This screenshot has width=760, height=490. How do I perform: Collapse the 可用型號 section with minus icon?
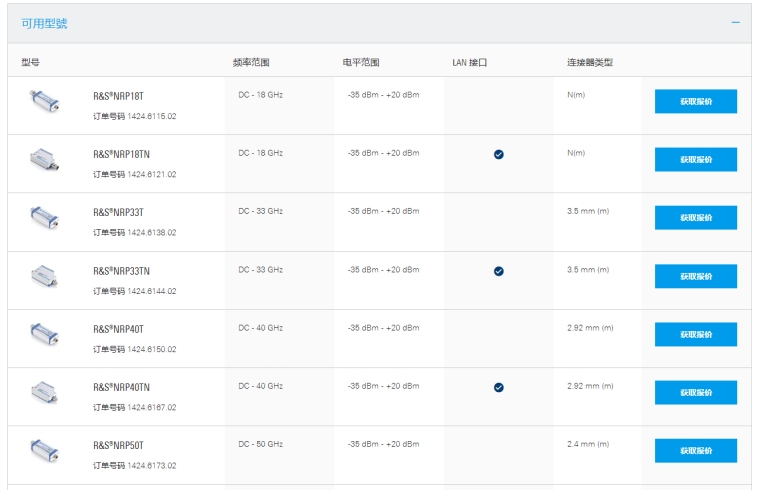tap(735, 22)
